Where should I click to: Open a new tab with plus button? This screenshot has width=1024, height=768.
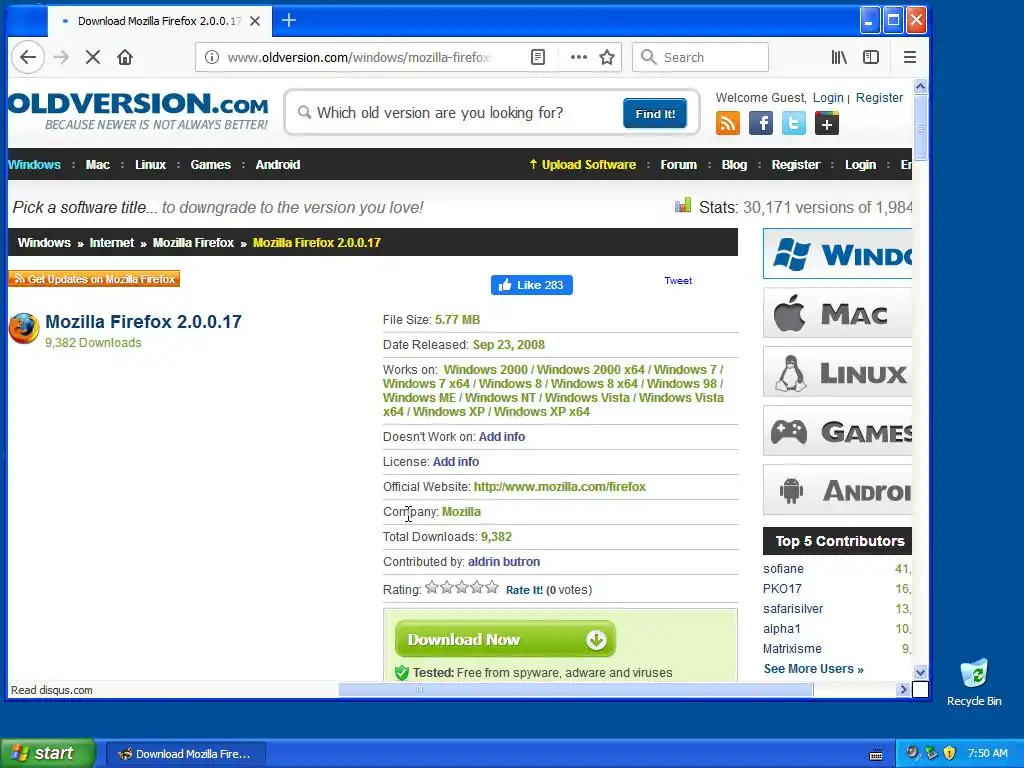(x=289, y=21)
